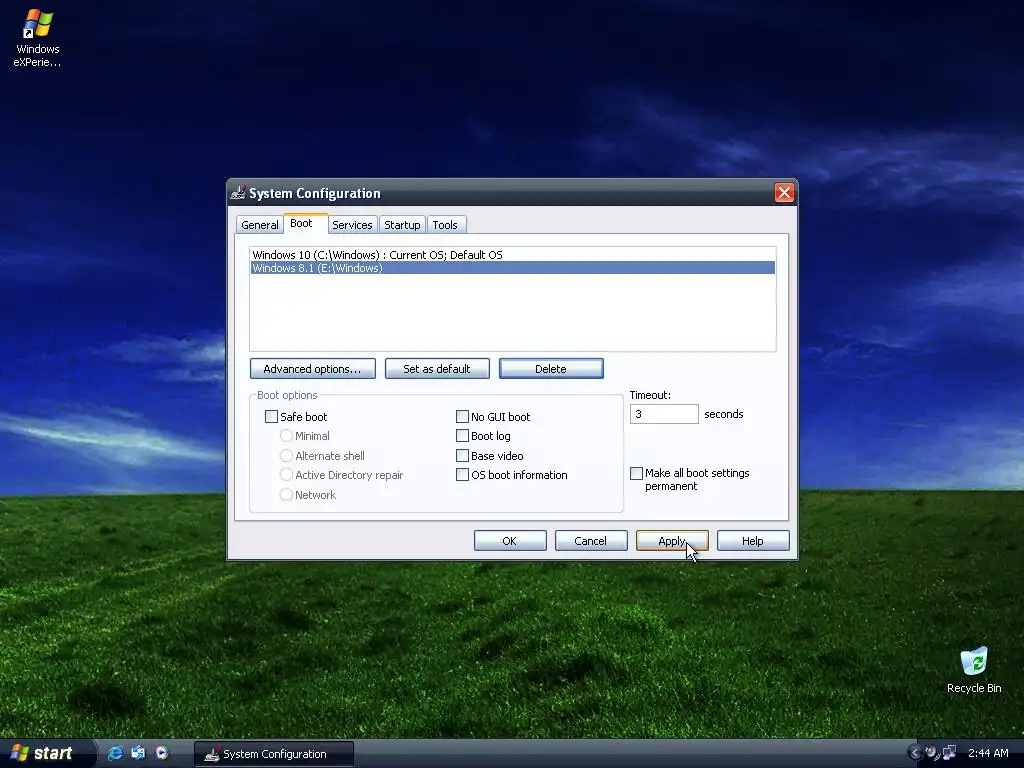Open the Recycle Bin desktop icon

pos(974,669)
